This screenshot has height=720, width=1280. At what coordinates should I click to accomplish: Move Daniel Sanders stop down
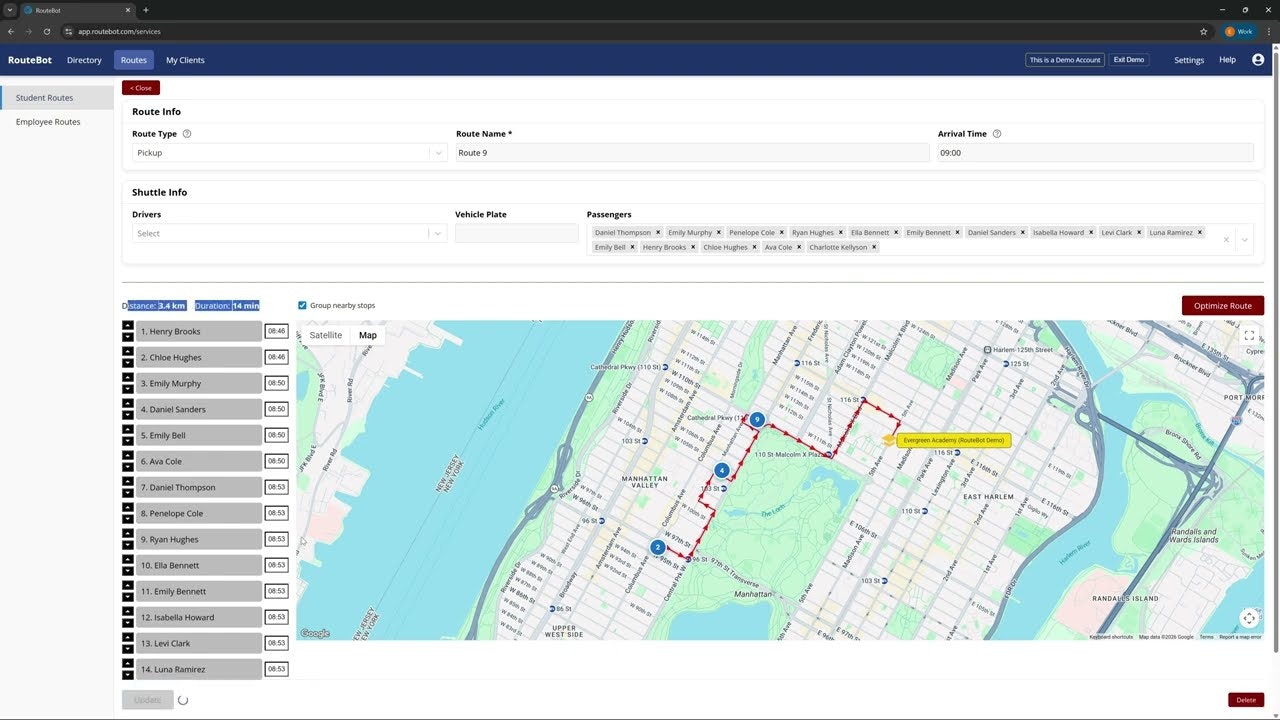coord(127,415)
